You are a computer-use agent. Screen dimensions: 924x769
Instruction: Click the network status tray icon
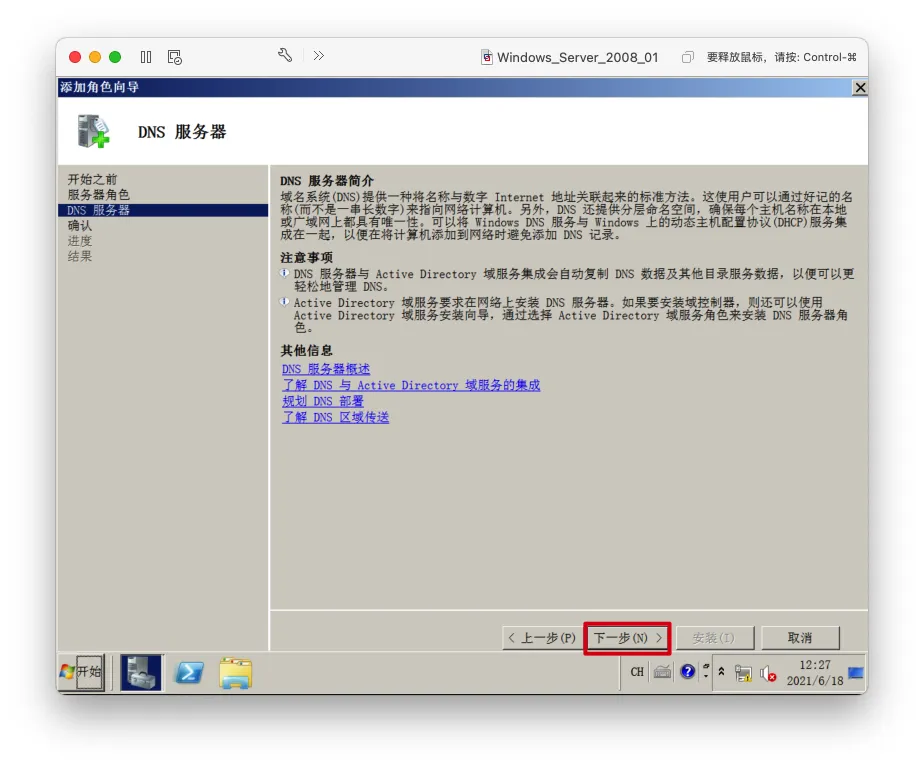coord(744,673)
